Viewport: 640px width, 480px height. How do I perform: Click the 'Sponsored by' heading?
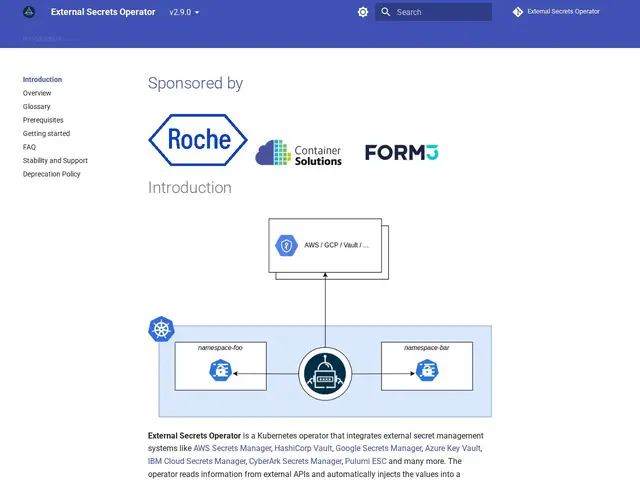196,83
